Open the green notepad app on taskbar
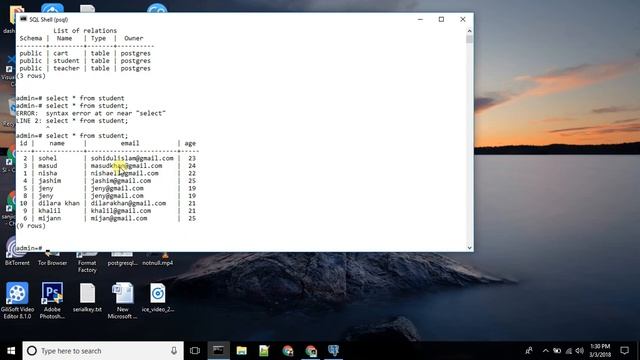 click(x=264, y=351)
